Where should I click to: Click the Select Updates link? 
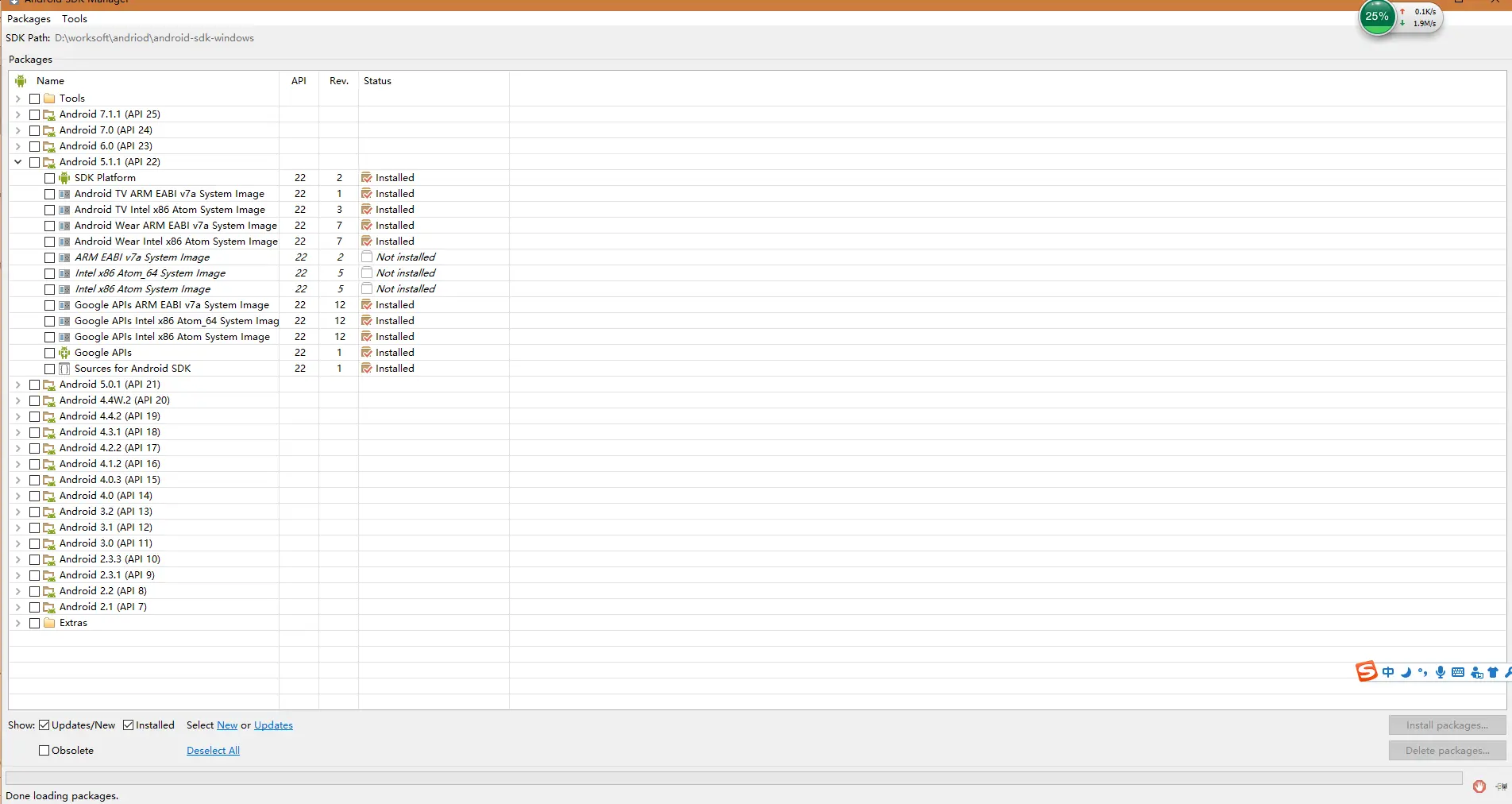pyautogui.click(x=273, y=725)
